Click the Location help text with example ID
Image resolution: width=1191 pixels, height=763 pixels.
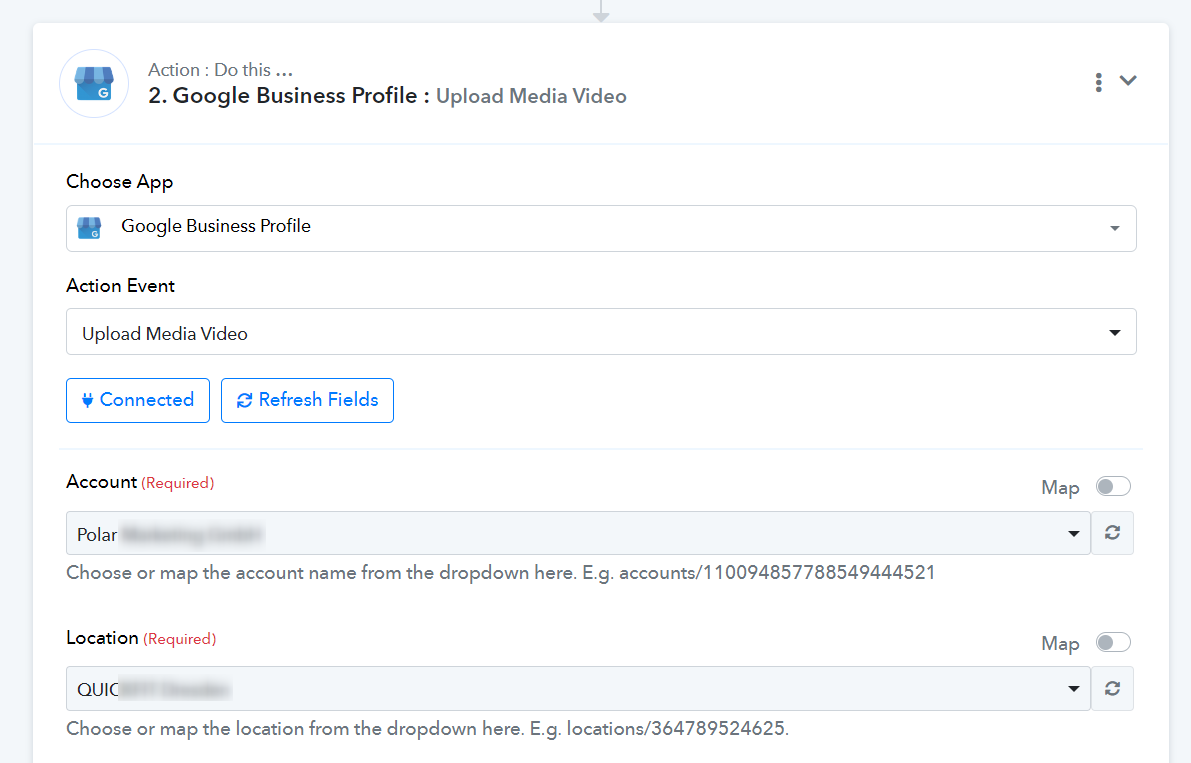[428, 729]
